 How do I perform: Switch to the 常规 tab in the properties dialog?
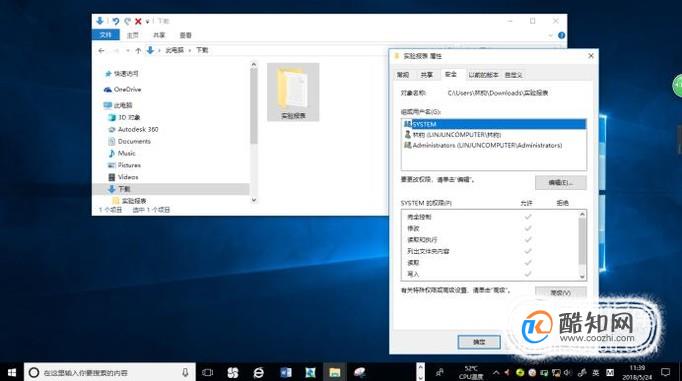pyautogui.click(x=403, y=75)
